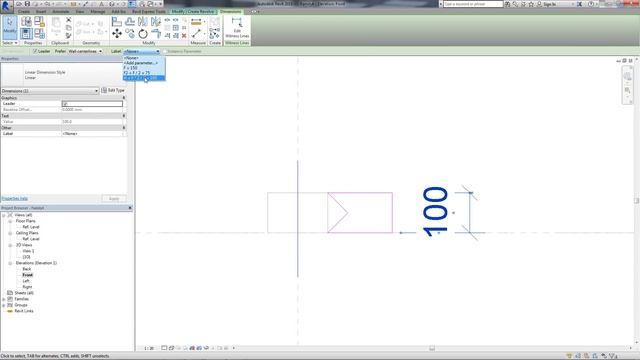Viewport: 640px width, 360px height.
Task: Click the keyword search field in title bar
Action: (x=473, y=4)
